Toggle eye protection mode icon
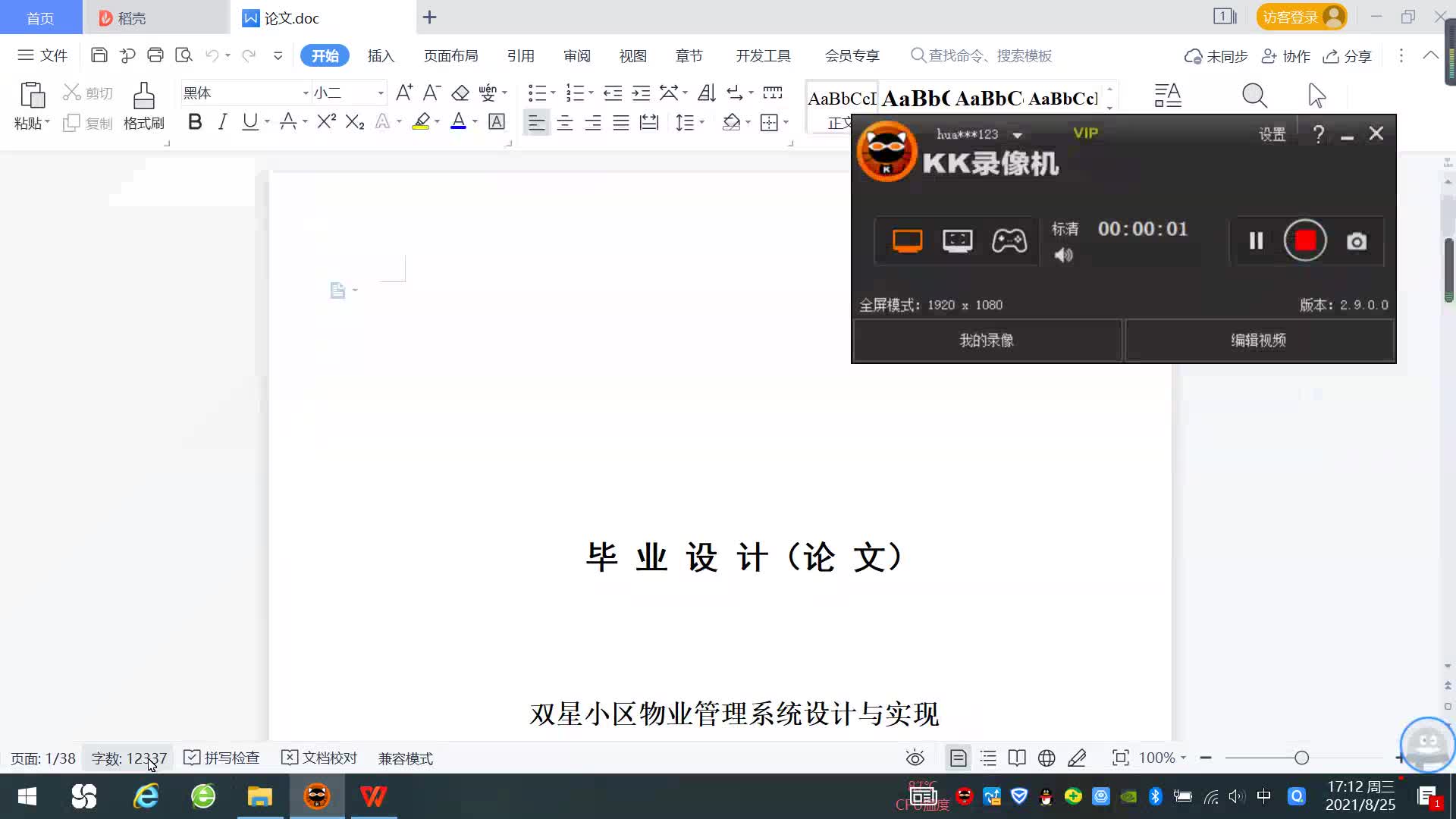1456x819 pixels. coord(915,758)
